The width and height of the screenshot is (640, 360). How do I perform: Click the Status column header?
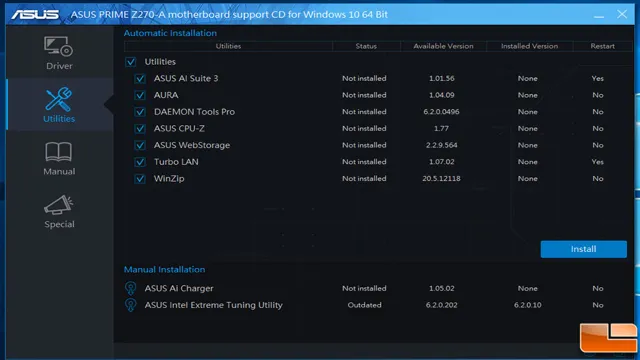[x=366, y=46]
